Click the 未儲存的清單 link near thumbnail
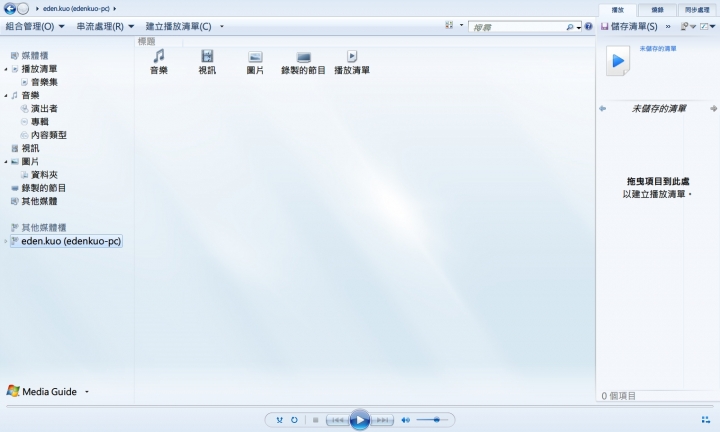The width and height of the screenshot is (720, 432). pyautogui.click(x=658, y=49)
